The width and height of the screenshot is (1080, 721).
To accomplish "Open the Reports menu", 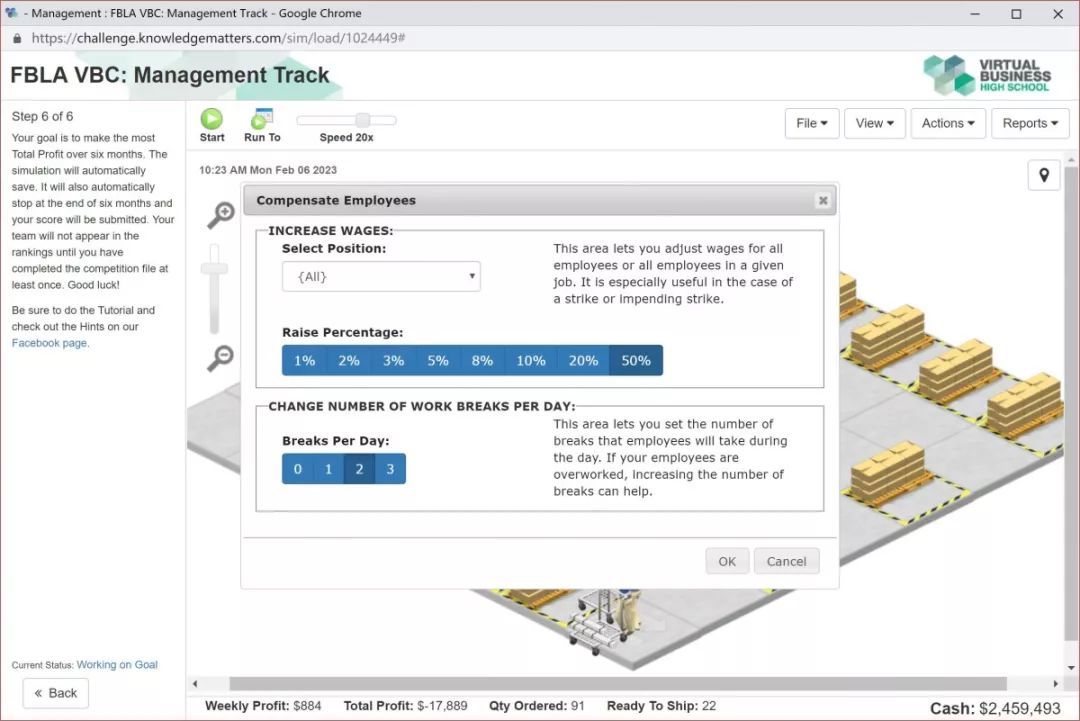I will coord(1030,123).
